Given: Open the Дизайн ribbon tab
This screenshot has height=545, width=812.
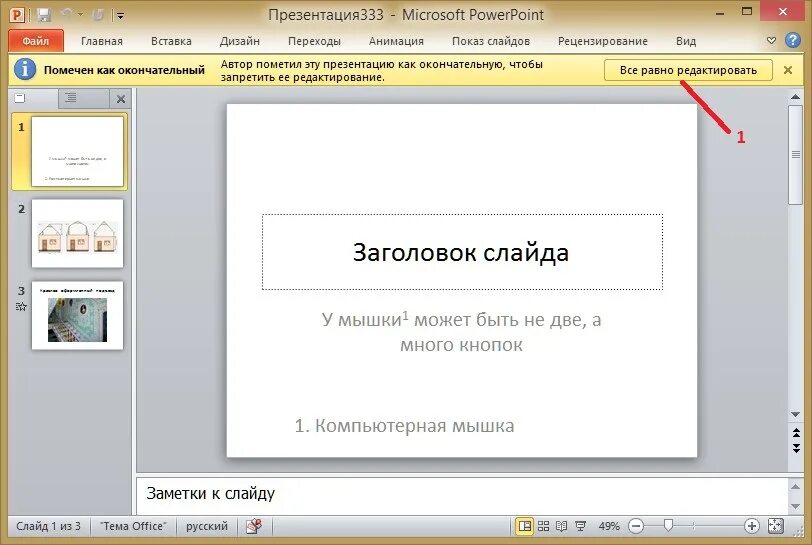Looking at the screenshot, I should (x=240, y=41).
